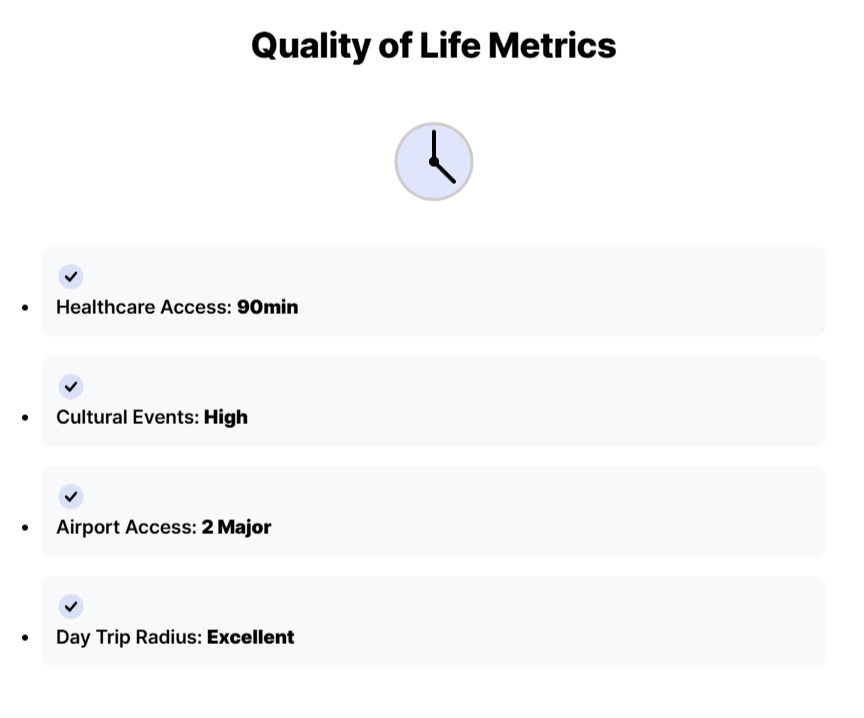This screenshot has height=718, width=864.
Task: Click the bold Excellent value
Action: click(x=251, y=637)
